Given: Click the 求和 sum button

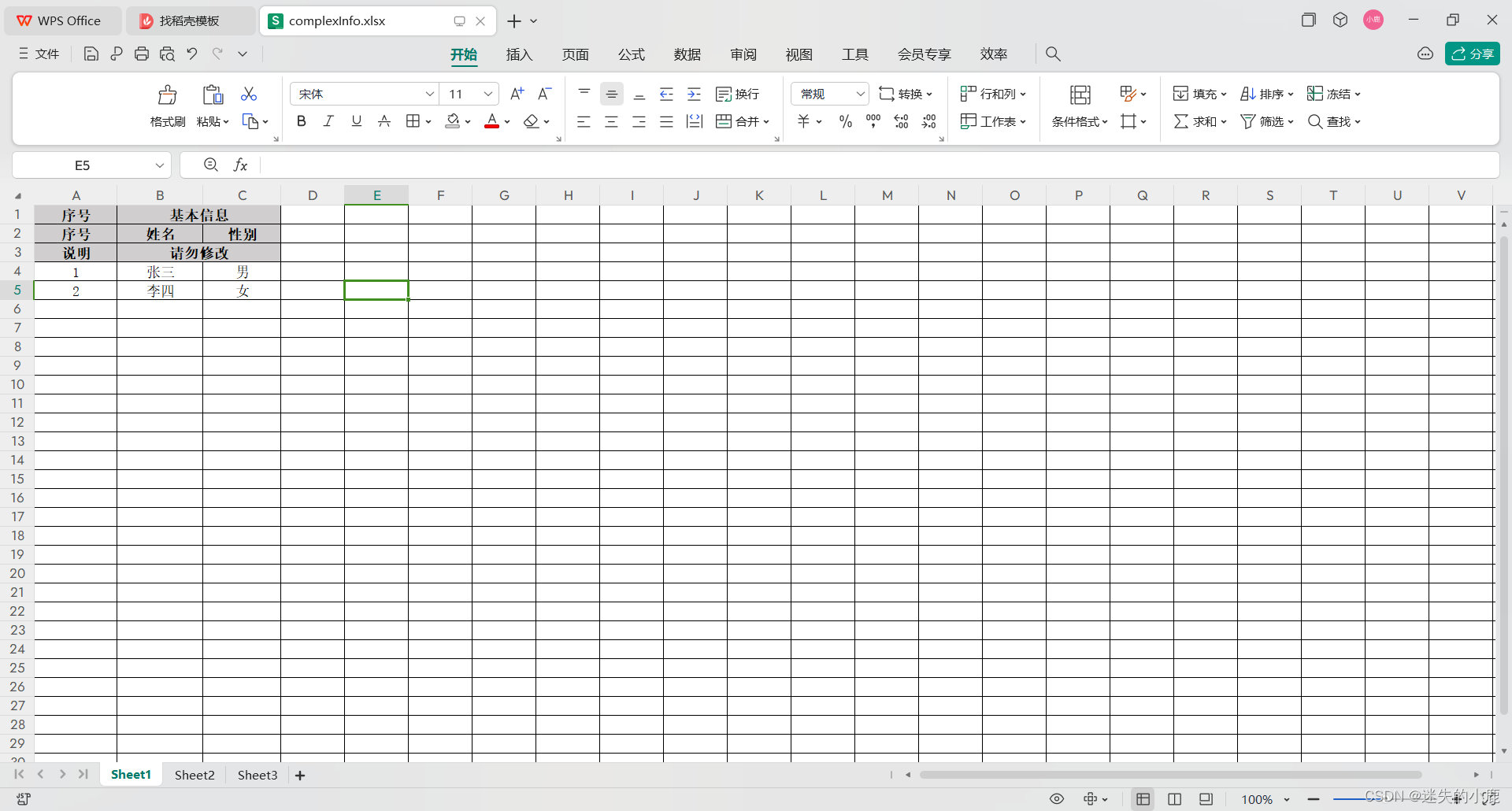Looking at the screenshot, I should [1200, 121].
